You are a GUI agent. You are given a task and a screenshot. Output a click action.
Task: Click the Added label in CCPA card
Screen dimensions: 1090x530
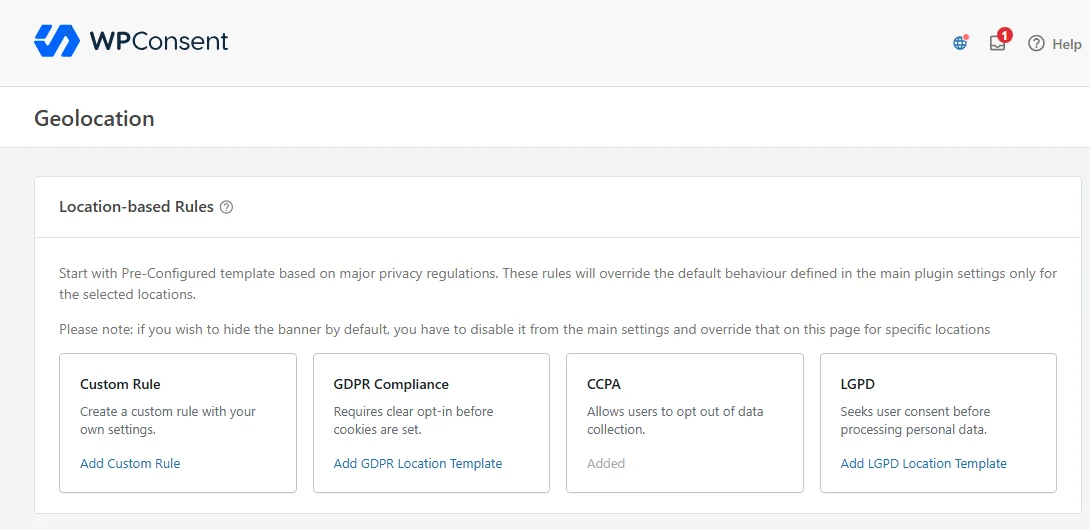(606, 463)
